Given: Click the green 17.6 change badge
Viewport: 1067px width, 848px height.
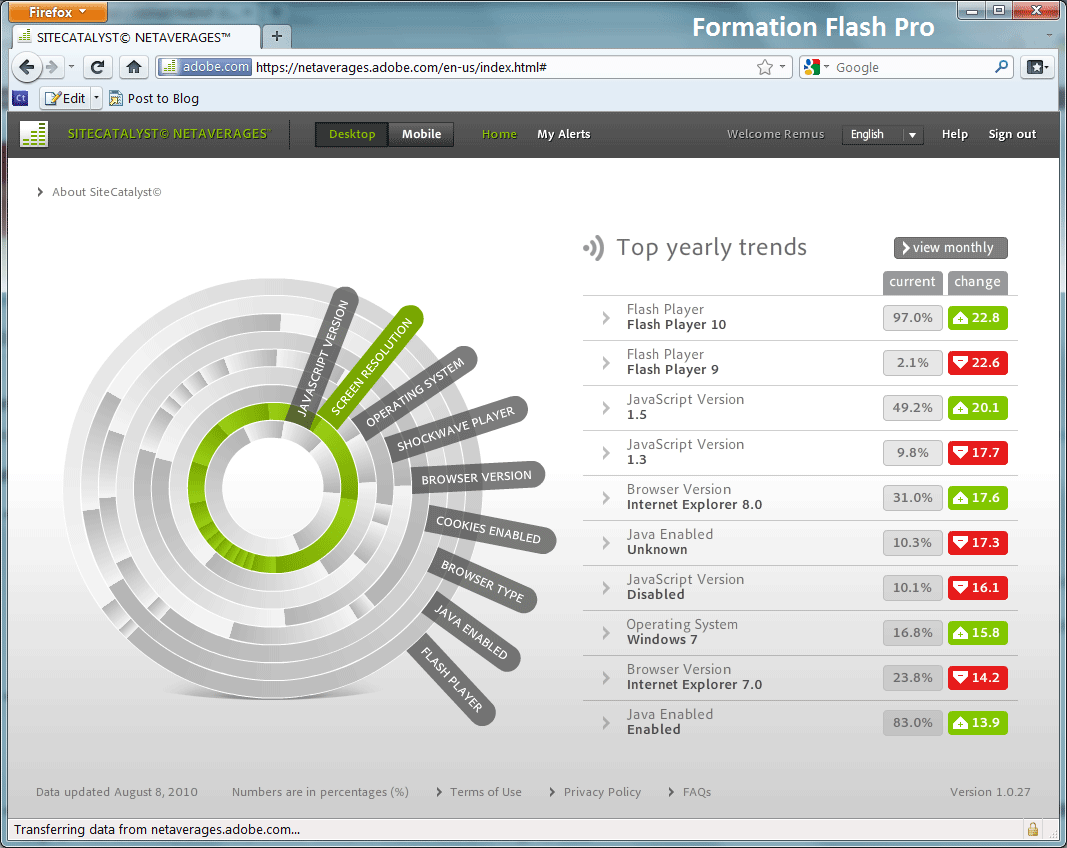Looking at the screenshot, I should point(977,498).
